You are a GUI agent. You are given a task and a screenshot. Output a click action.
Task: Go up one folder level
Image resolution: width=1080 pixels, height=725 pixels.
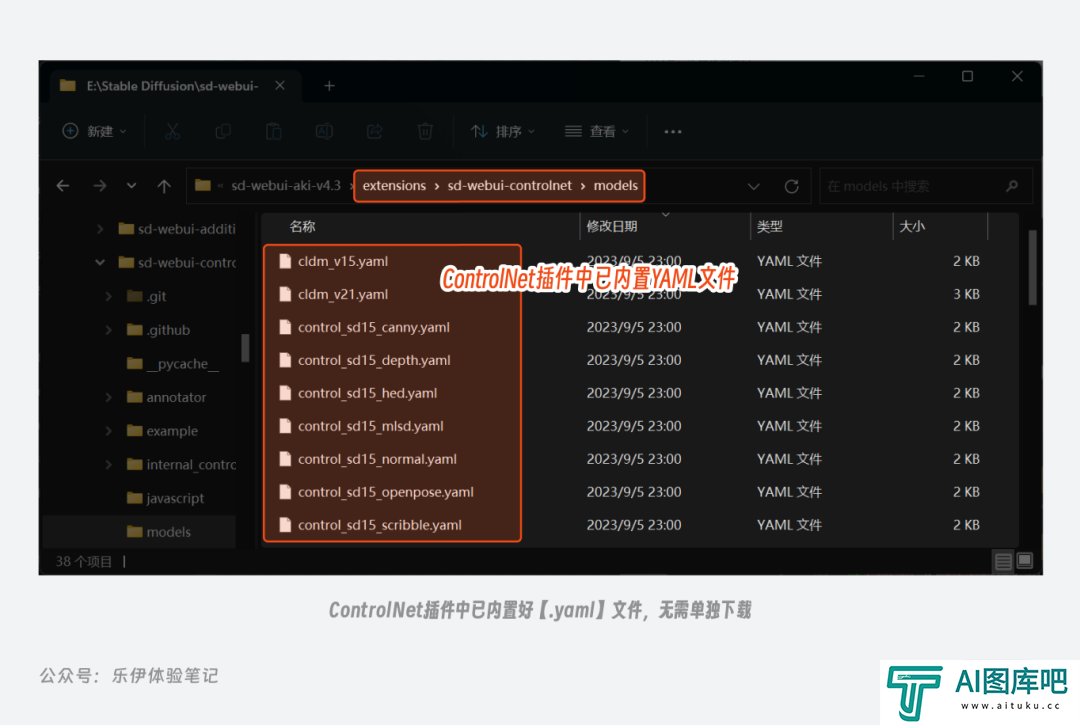[x=164, y=186]
